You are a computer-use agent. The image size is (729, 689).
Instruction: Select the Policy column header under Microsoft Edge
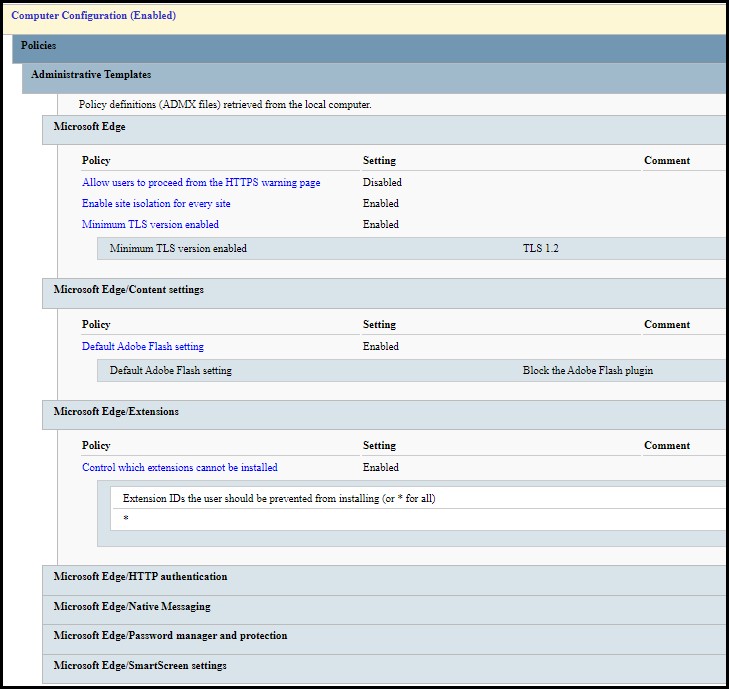click(96, 160)
